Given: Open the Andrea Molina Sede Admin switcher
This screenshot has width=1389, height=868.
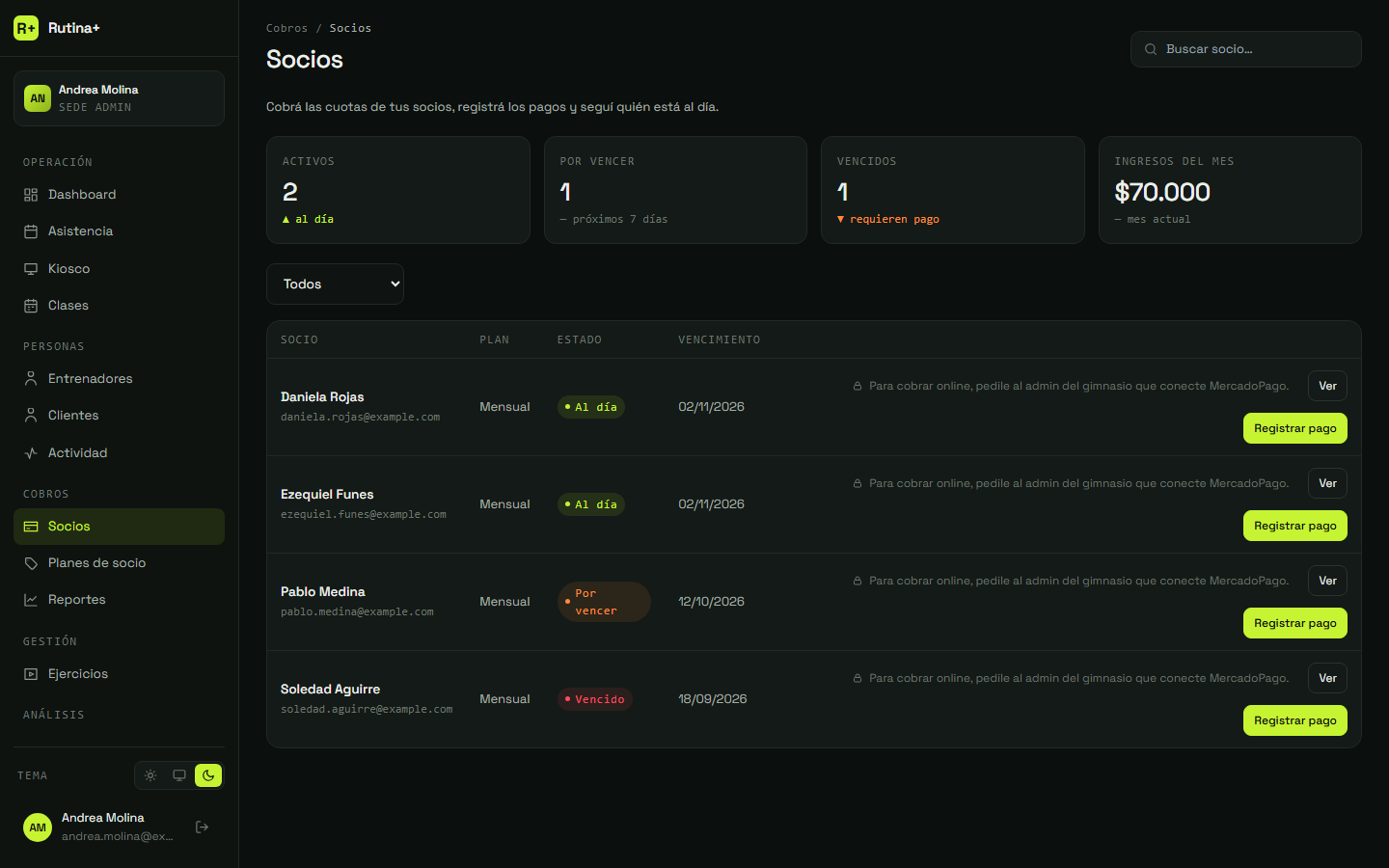Looking at the screenshot, I should tap(119, 98).
